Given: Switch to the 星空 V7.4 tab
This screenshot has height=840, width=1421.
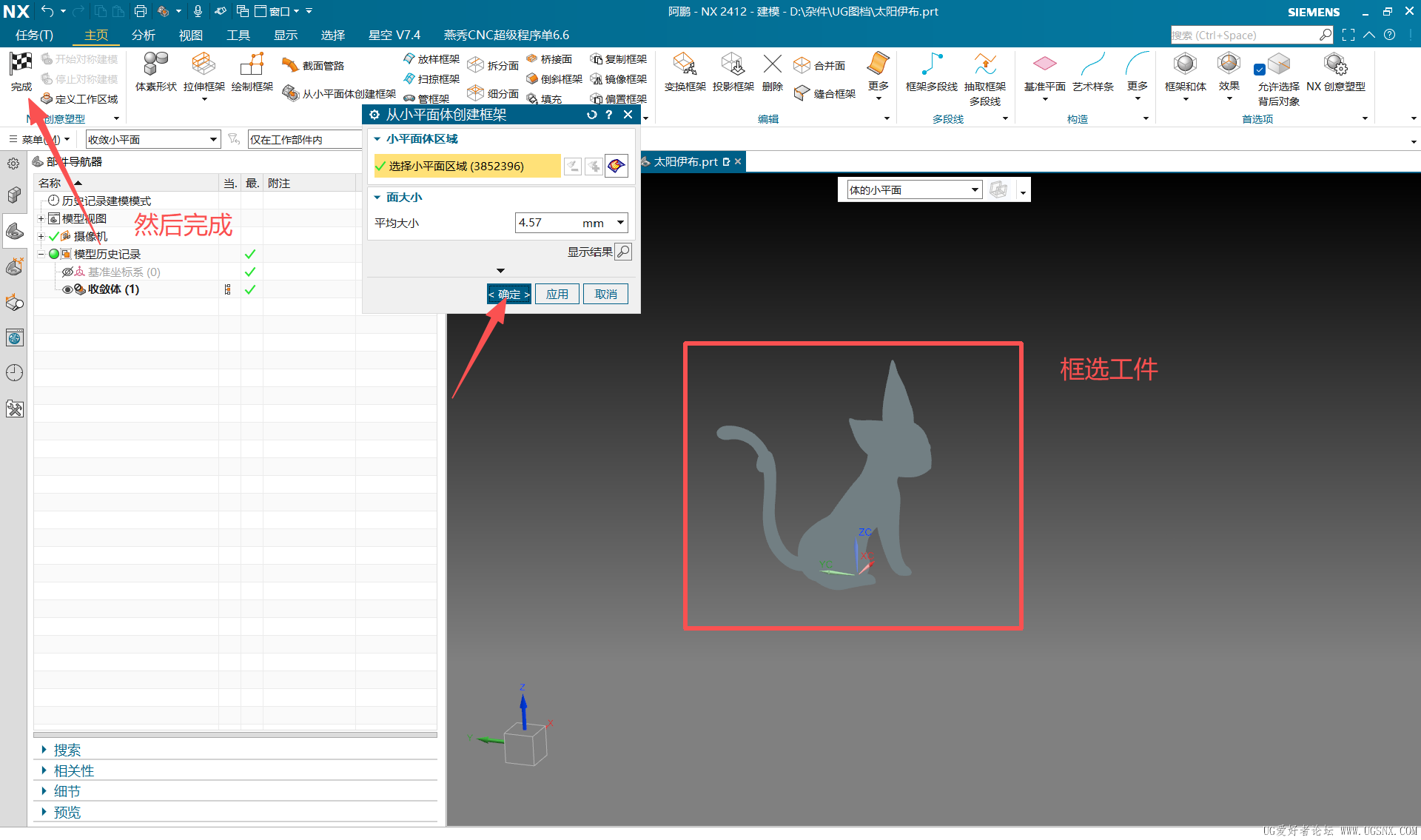Looking at the screenshot, I should 394,35.
